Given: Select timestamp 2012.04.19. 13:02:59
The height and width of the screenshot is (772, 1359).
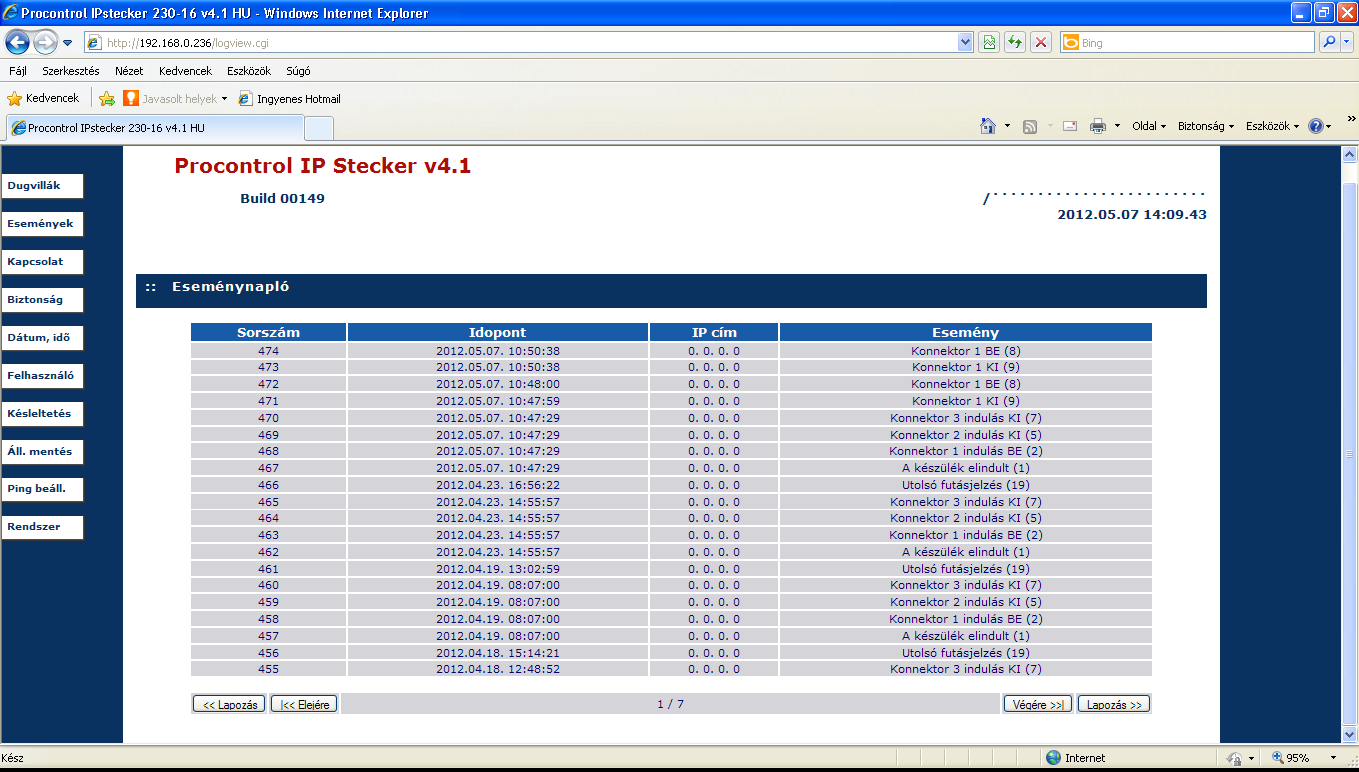Looking at the screenshot, I should (498, 569).
